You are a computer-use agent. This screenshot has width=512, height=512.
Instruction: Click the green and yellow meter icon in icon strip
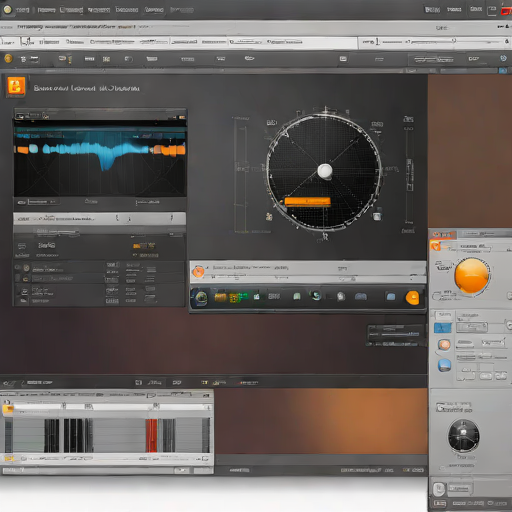tap(238, 297)
